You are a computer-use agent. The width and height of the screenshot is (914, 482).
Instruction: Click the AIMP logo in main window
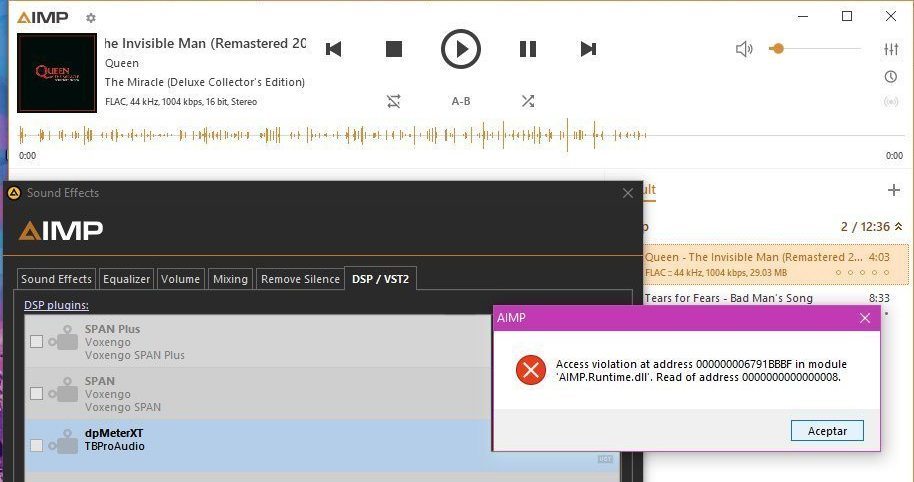point(43,18)
